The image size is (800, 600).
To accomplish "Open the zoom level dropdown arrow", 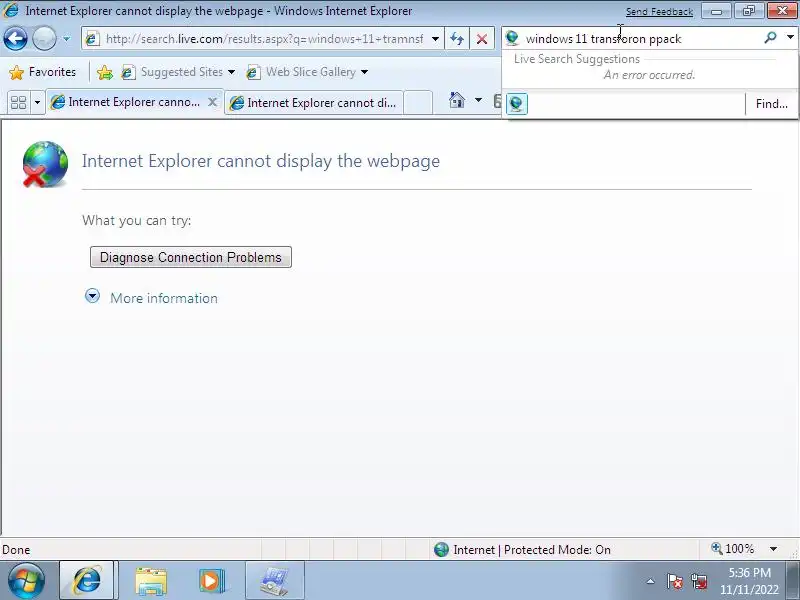I will point(773,549).
